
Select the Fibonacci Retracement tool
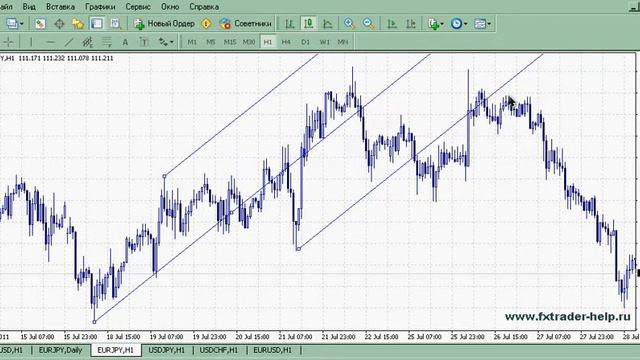107,42
